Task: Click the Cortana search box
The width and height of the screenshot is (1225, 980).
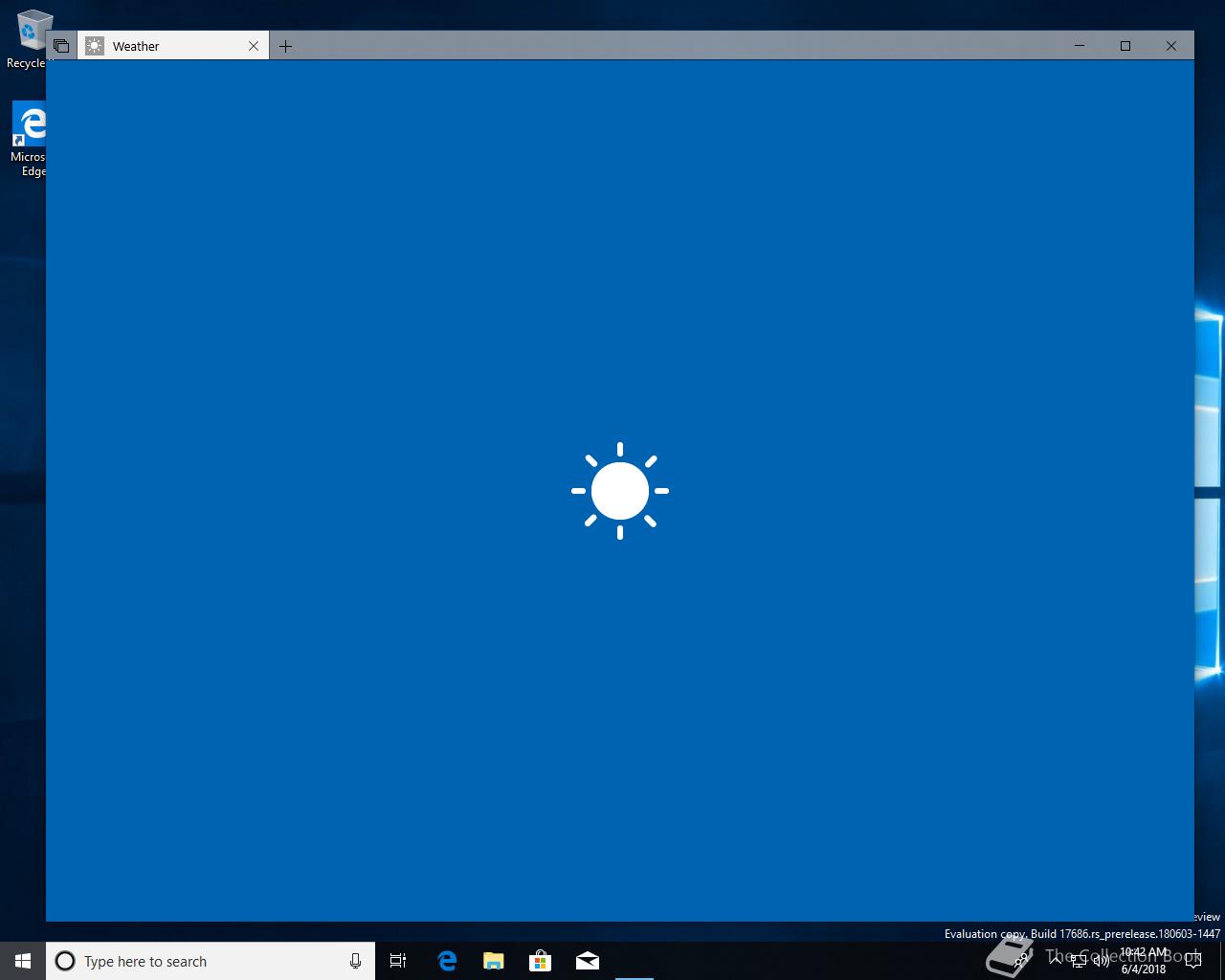Action: tap(211, 961)
